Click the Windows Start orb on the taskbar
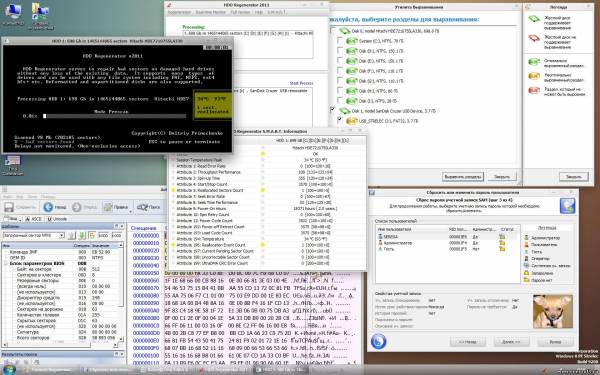Viewport: 600px width, 375px height. coord(9,370)
